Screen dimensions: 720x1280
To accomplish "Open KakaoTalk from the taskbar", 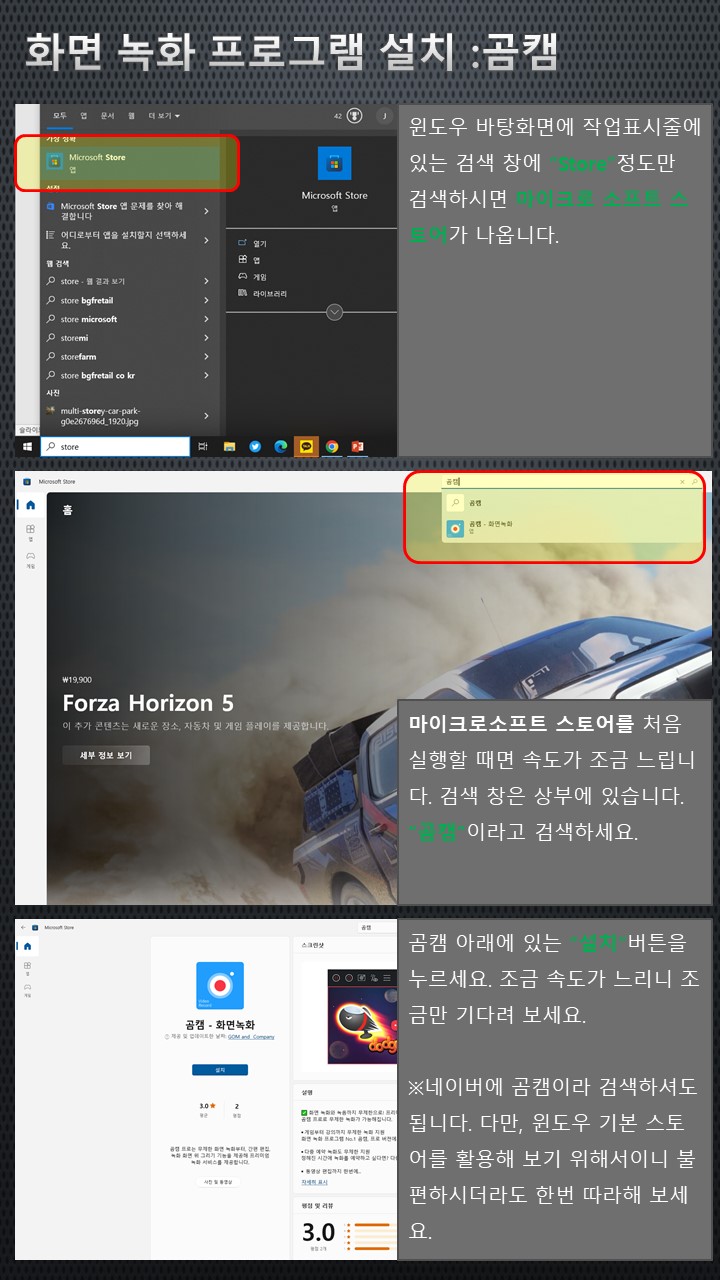I will pyautogui.click(x=306, y=447).
